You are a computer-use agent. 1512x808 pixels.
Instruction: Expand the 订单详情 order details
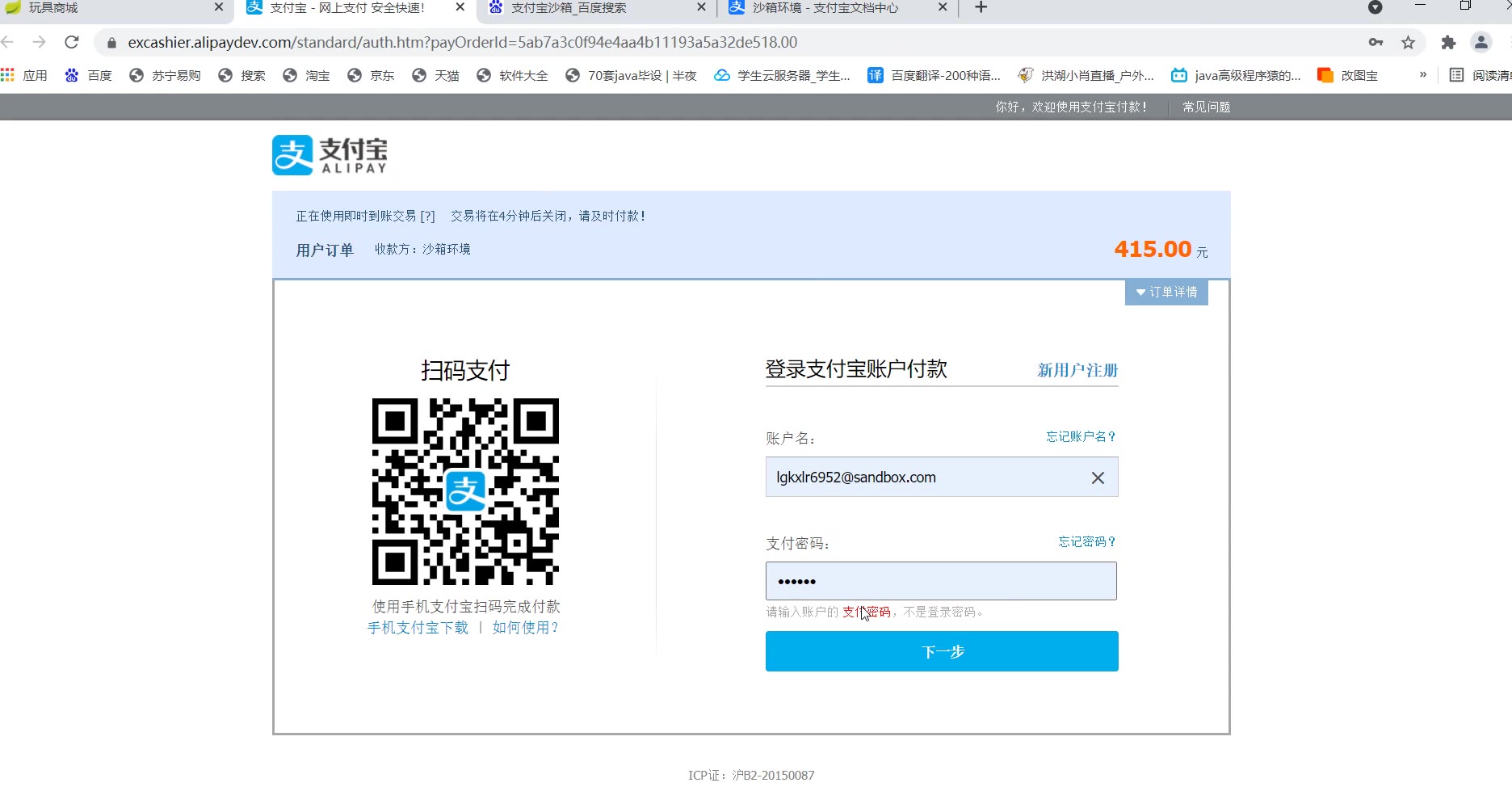(1166, 292)
